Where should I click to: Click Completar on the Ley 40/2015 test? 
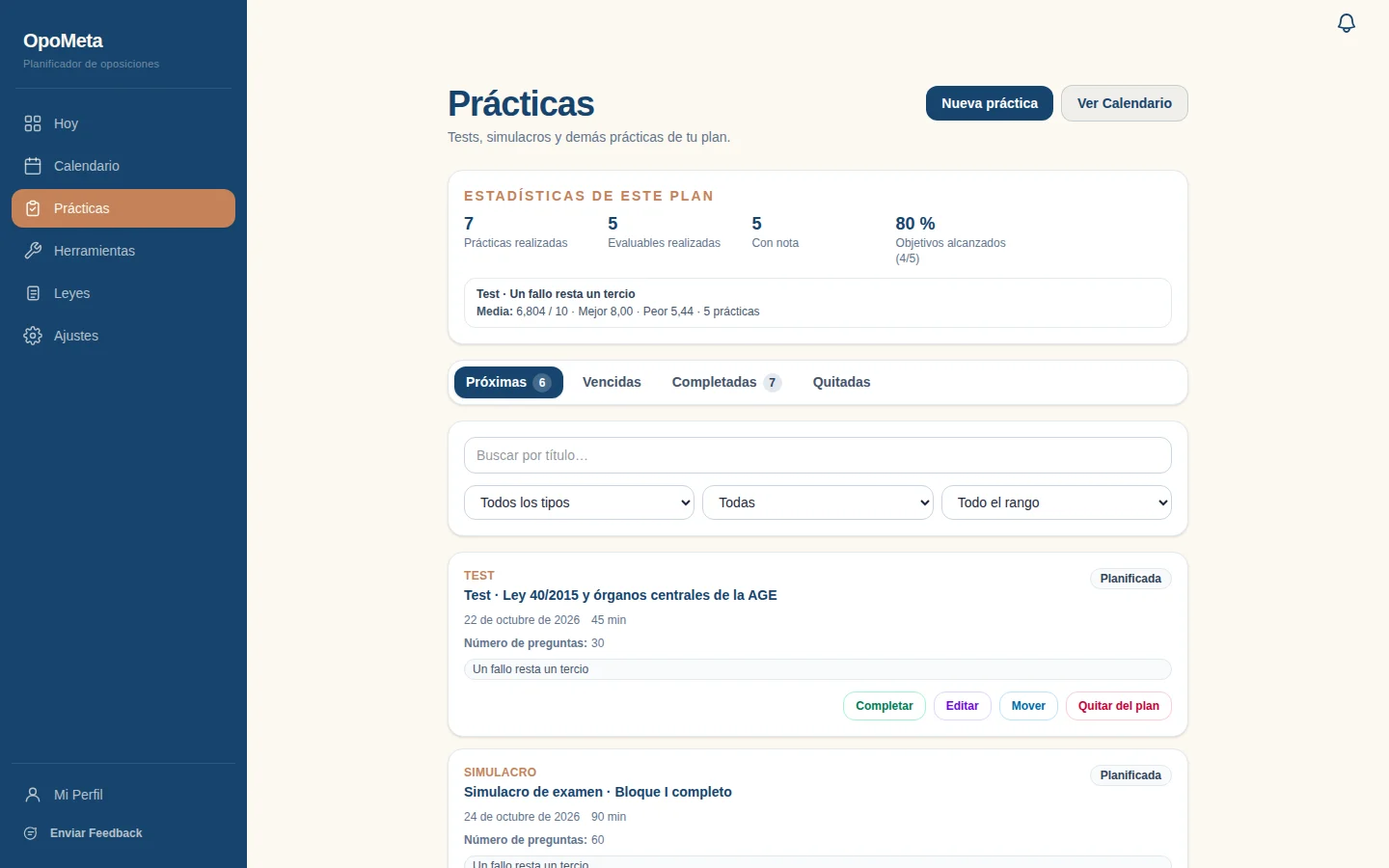(x=885, y=706)
